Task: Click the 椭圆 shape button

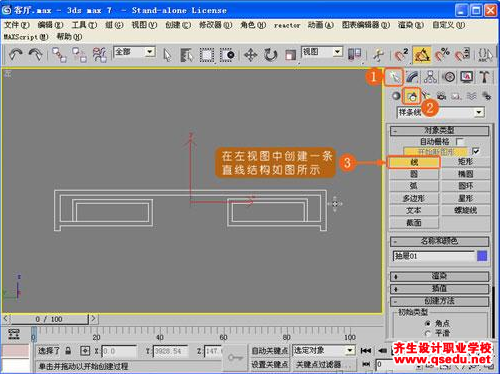Action: pyautogui.click(x=465, y=174)
